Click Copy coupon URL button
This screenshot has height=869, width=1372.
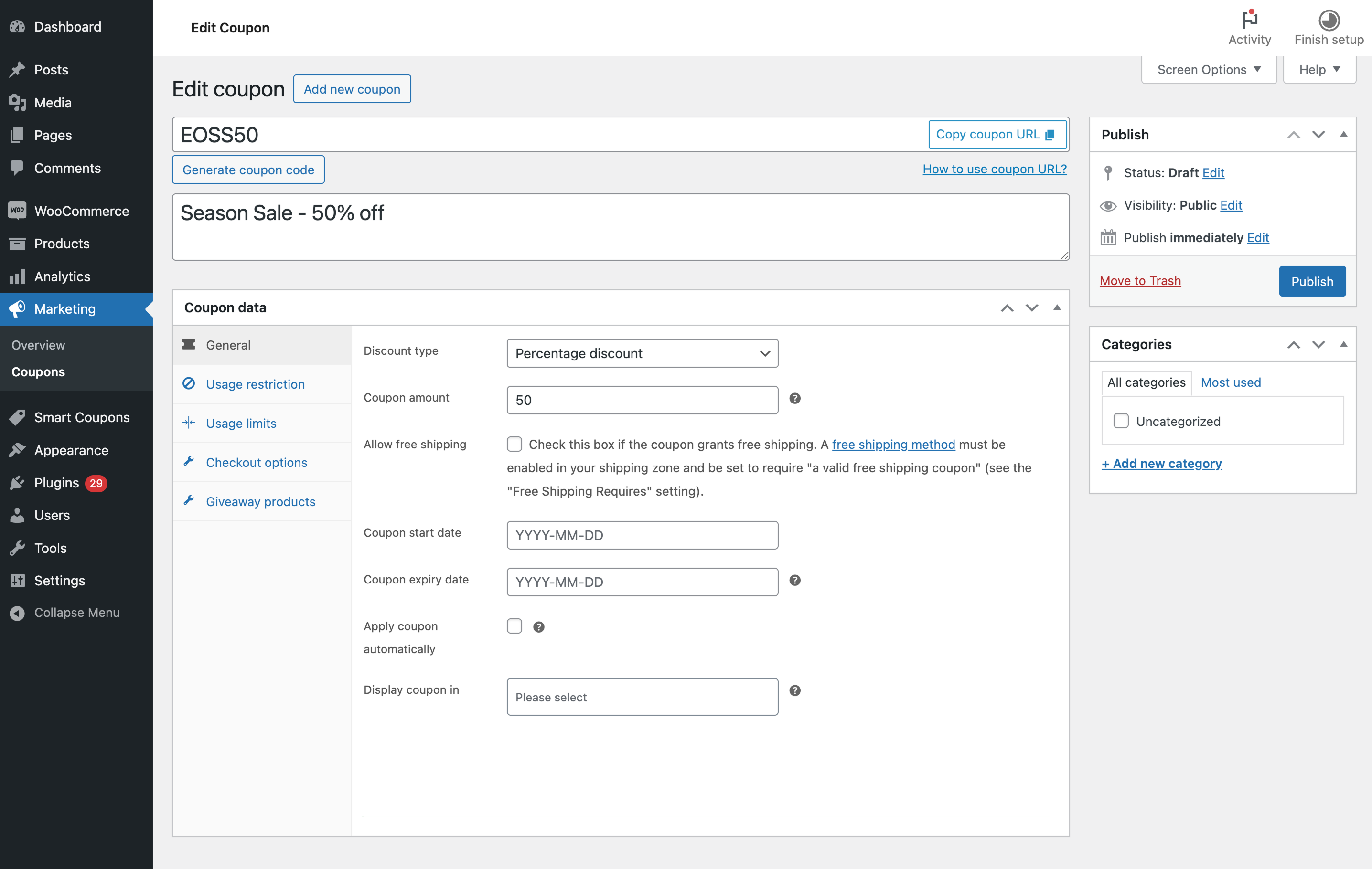tap(997, 134)
